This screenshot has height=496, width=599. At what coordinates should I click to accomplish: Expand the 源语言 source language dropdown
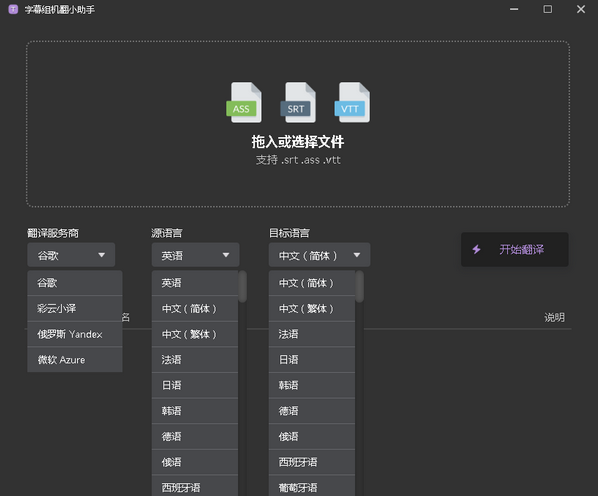click(196, 255)
